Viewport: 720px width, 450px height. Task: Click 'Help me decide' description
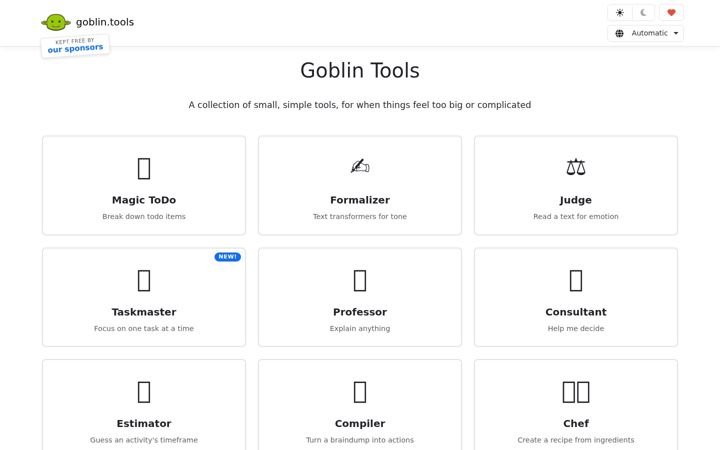[576, 328]
